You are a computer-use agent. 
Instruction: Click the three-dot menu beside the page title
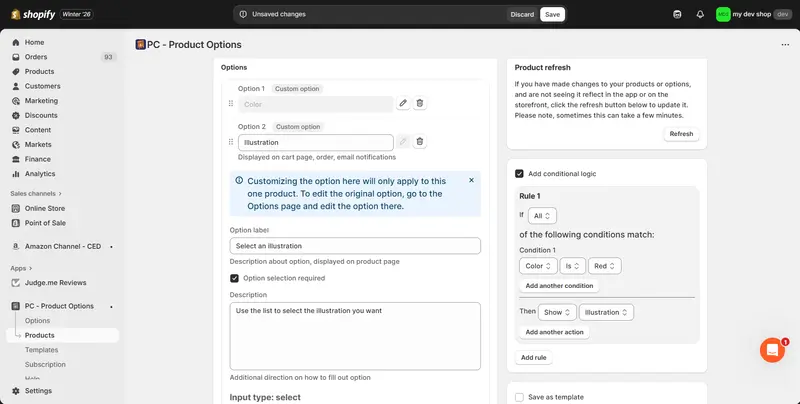[x=784, y=45]
